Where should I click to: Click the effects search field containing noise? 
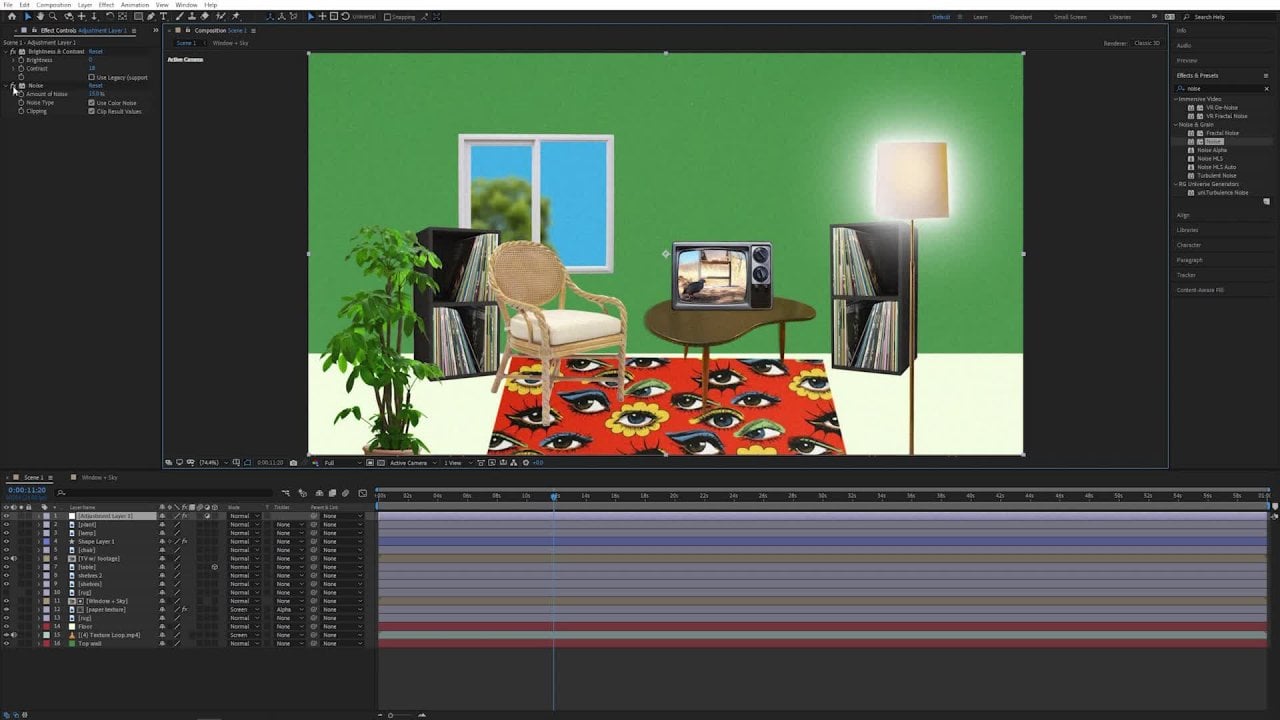(x=1223, y=89)
